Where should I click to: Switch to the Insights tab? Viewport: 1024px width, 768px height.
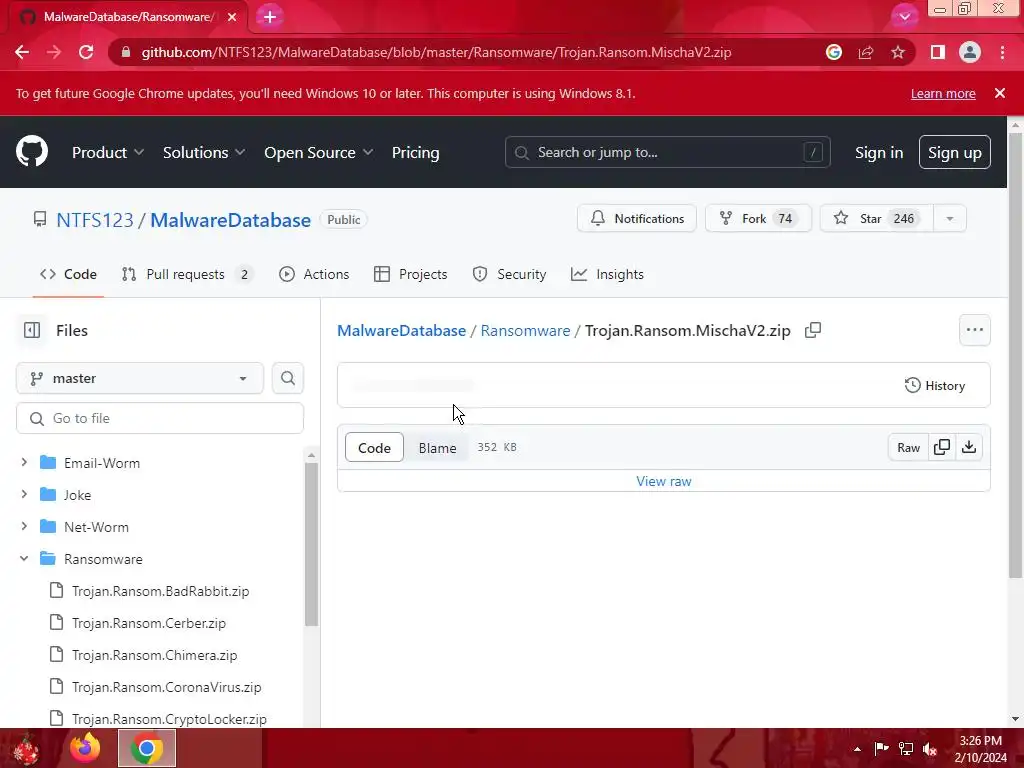click(x=607, y=274)
